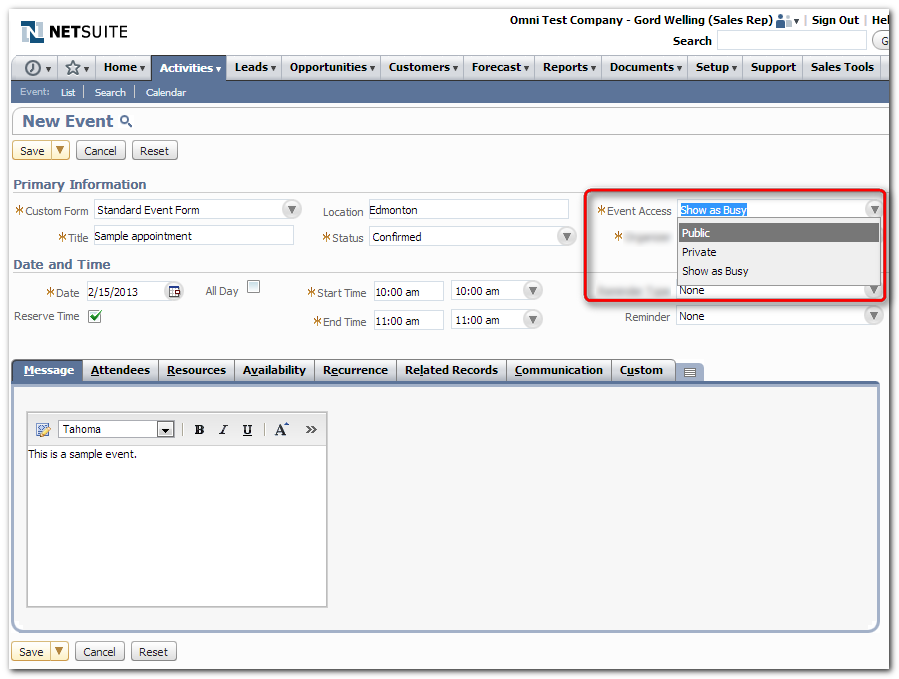Switch to the Recurrence tab
Viewport: 899px width, 679px height.
355,370
